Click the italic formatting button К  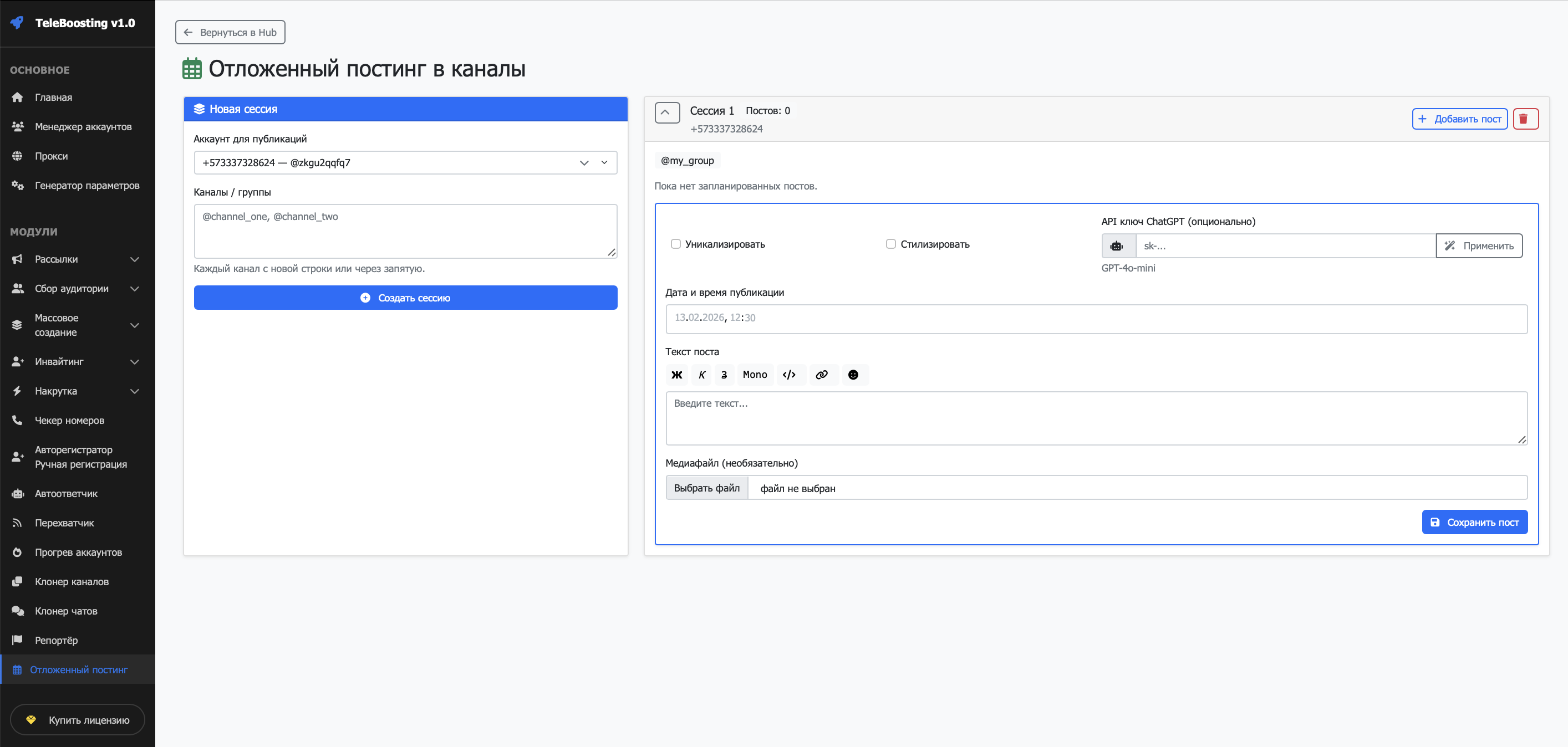tap(701, 375)
